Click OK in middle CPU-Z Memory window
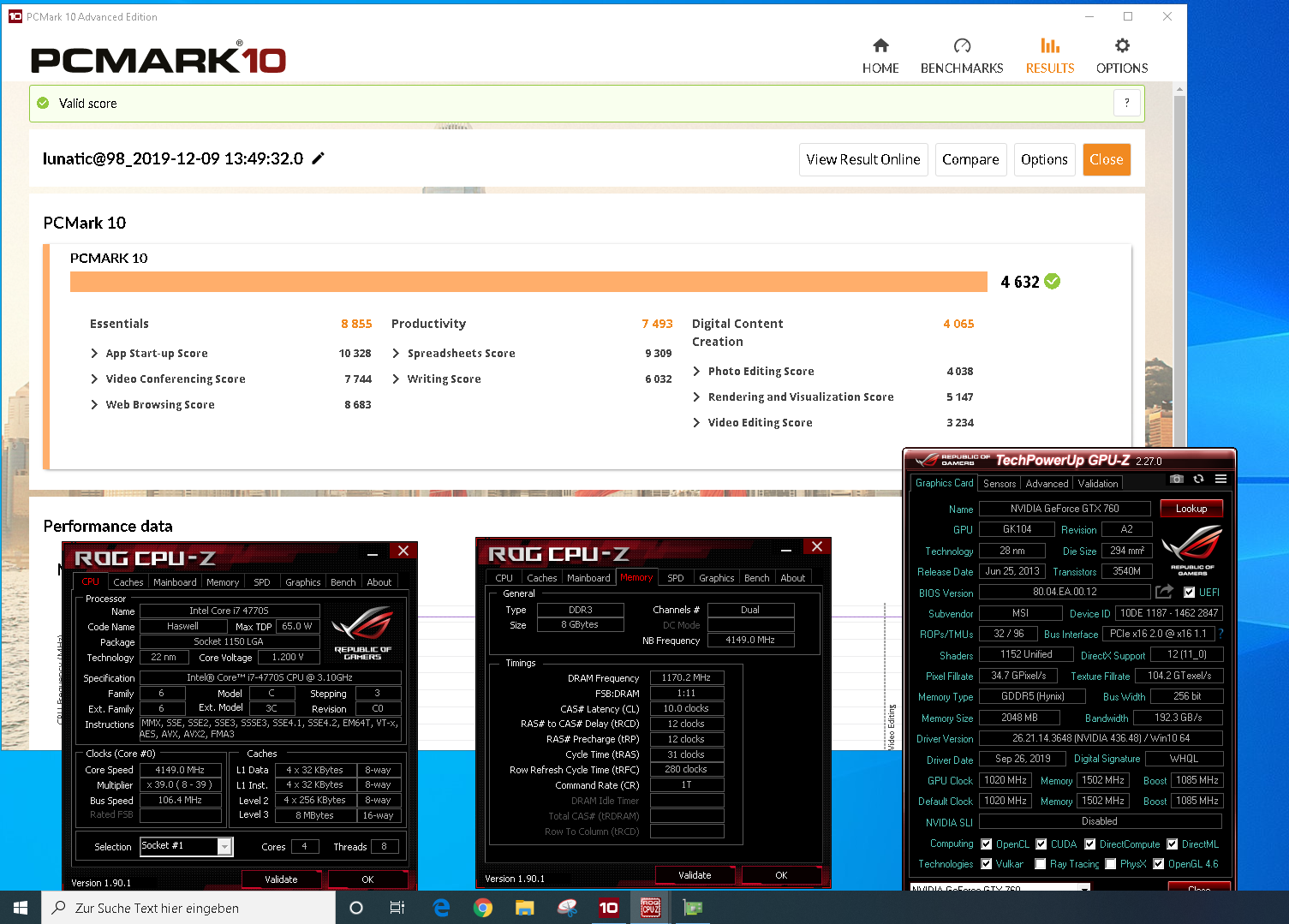 (x=781, y=874)
